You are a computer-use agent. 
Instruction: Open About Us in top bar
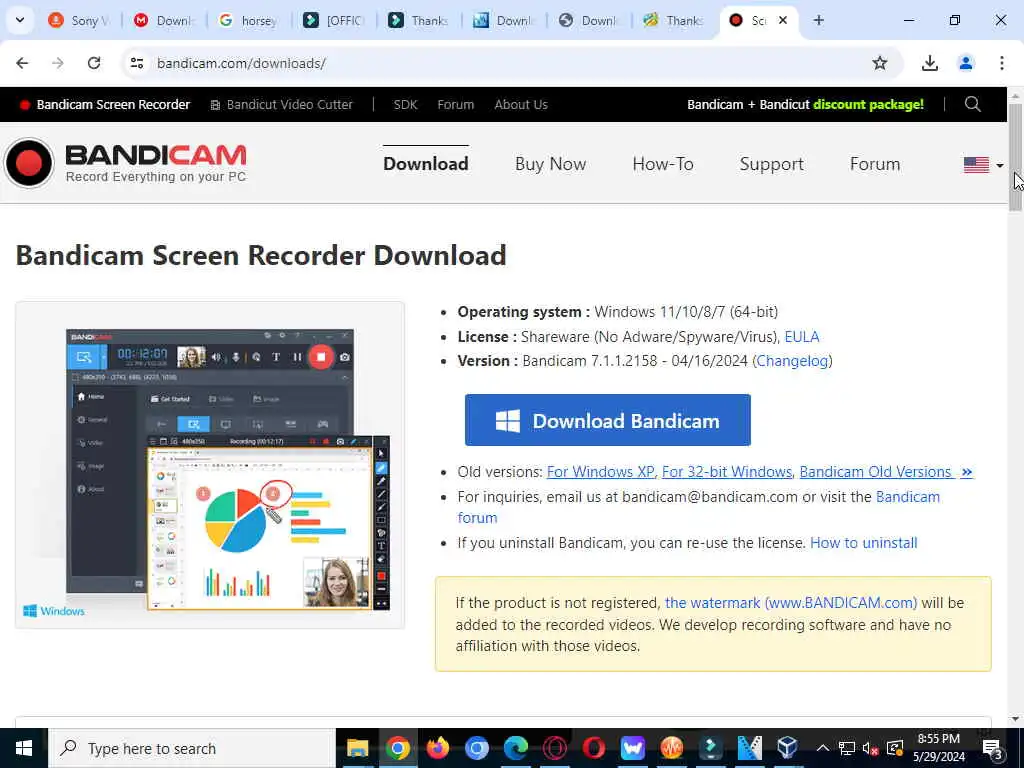coord(520,104)
